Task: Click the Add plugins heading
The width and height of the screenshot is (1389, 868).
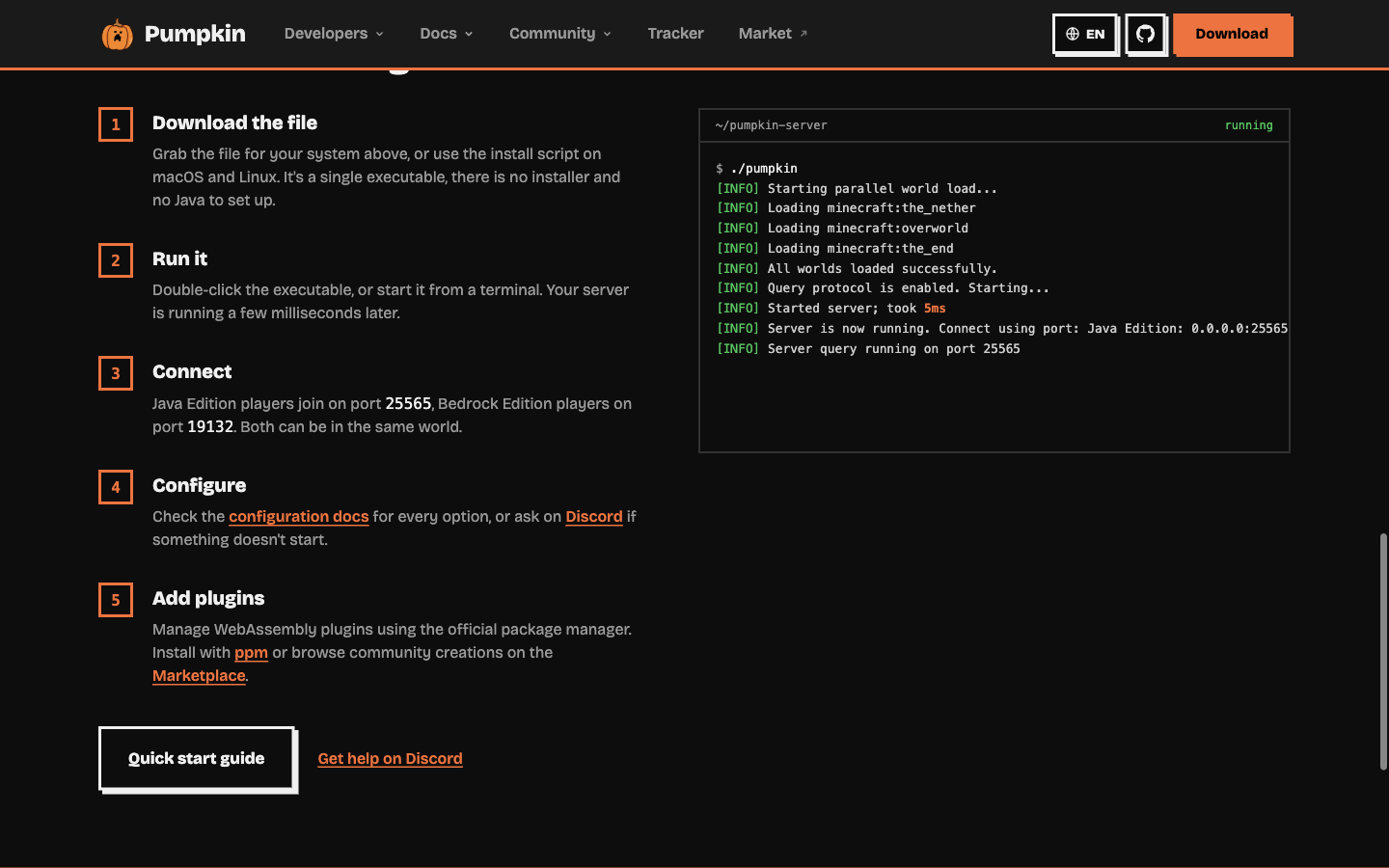Action: (x=208, y=598)
